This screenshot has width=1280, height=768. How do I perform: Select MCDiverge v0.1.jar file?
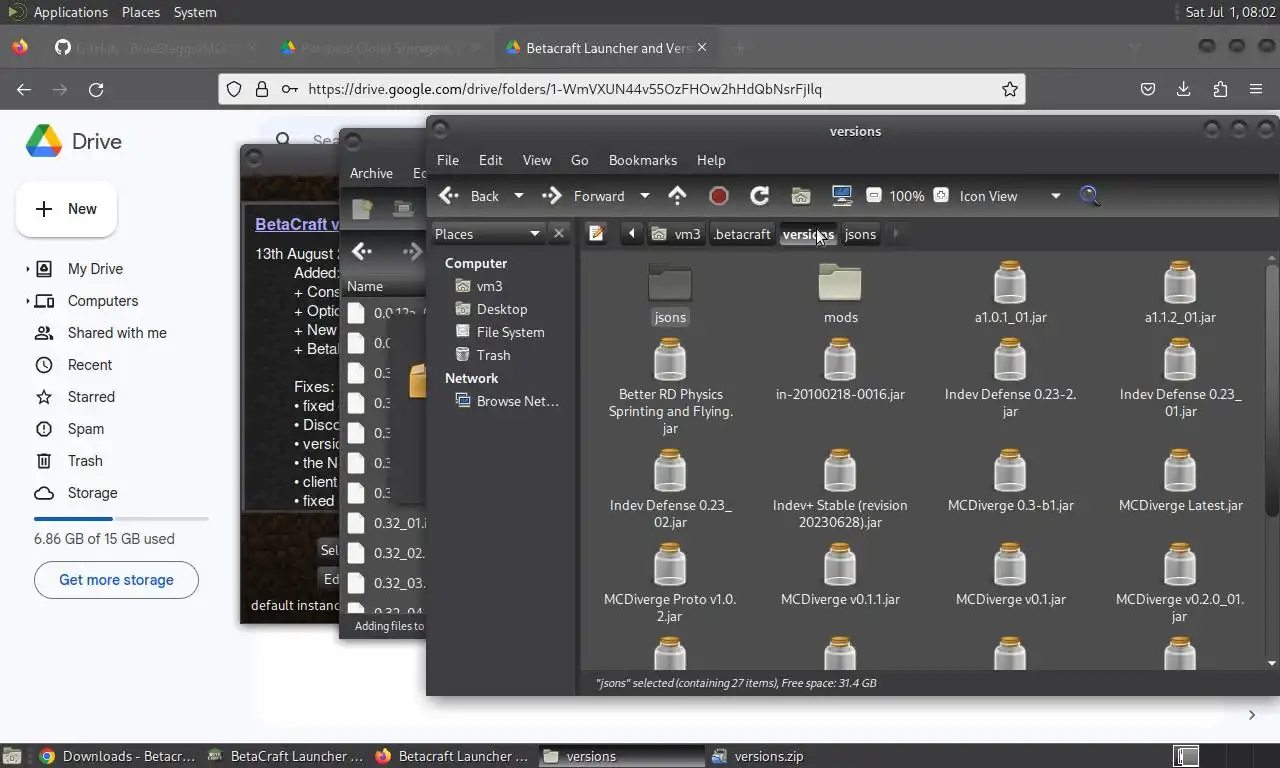(x=1010, y=575)
